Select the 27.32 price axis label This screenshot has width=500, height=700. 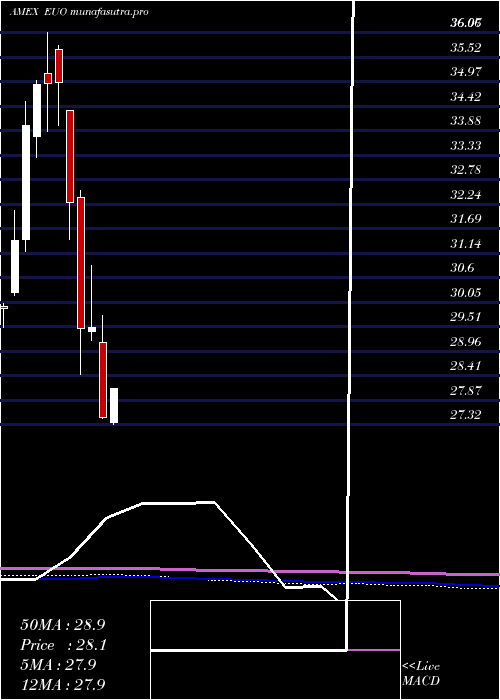tap(466, 415)
